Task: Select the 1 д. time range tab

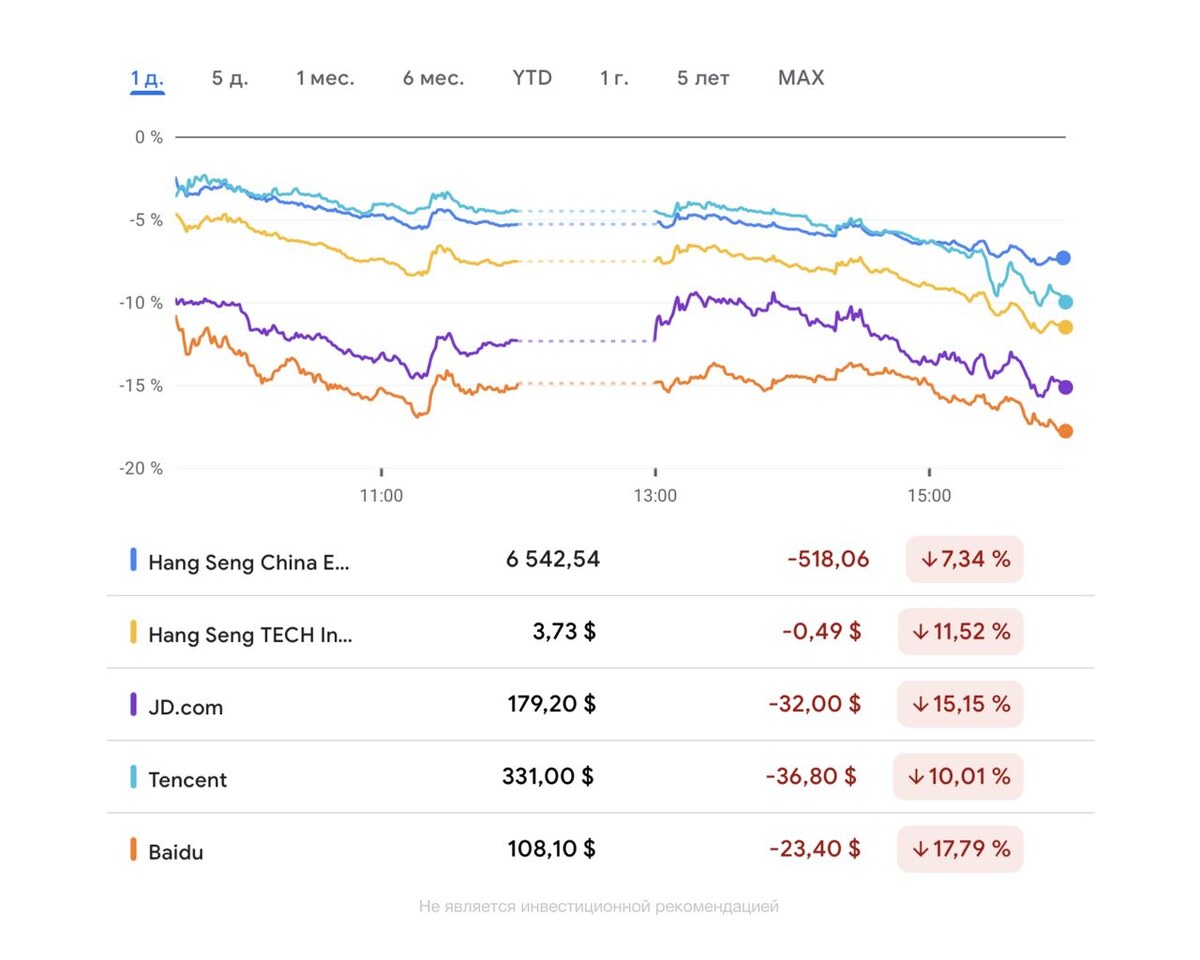Action: [147, 78]
